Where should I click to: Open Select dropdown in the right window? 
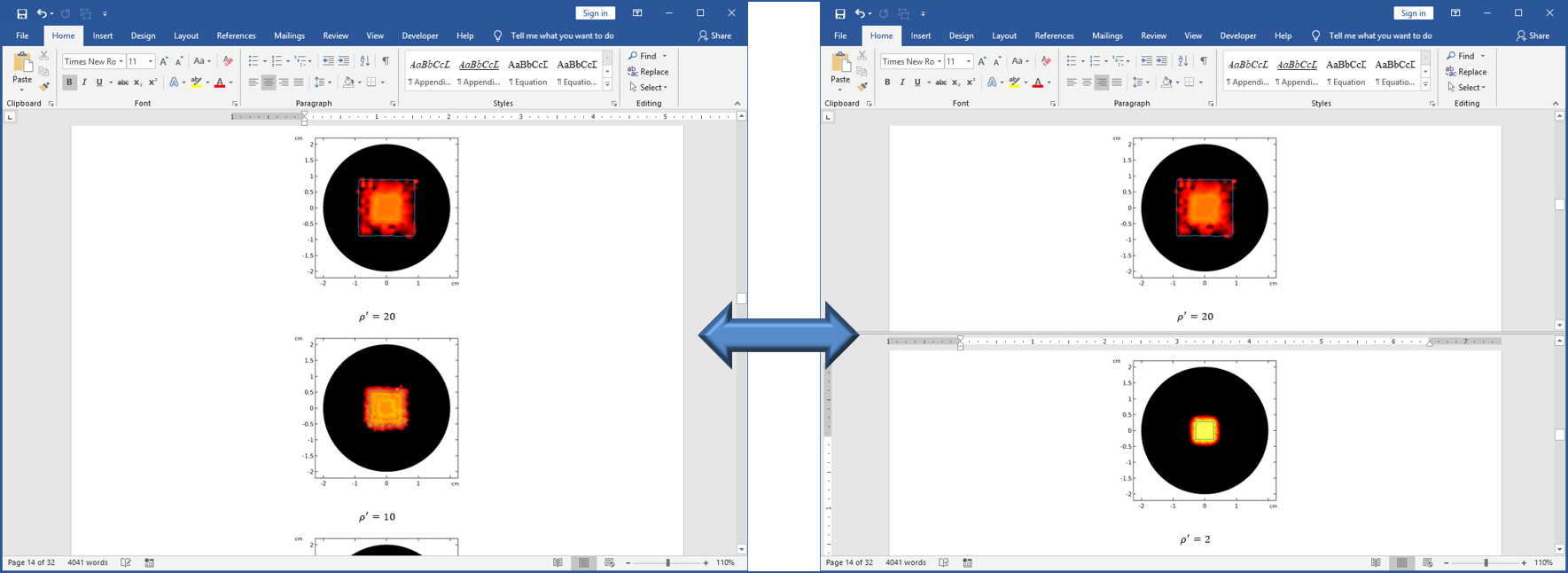(1467, 88)
